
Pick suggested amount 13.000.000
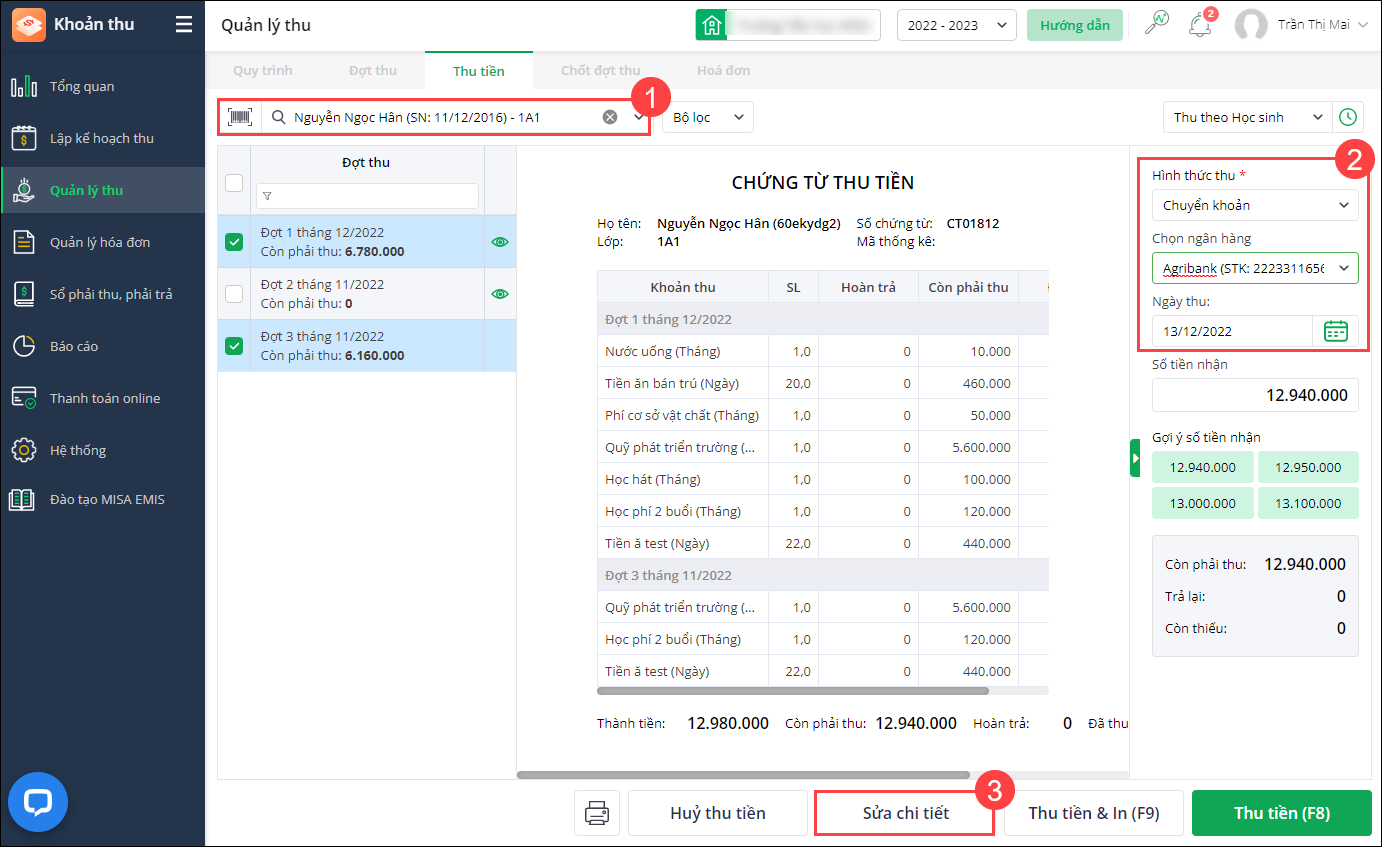[1203, 503]
